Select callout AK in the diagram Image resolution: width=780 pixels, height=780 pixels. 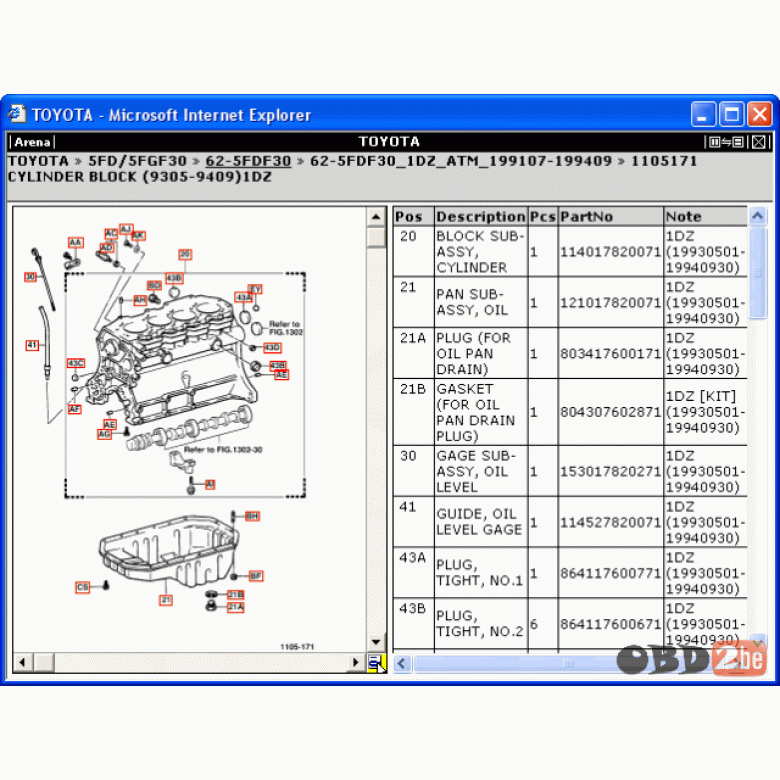click(x=138, y=235)
